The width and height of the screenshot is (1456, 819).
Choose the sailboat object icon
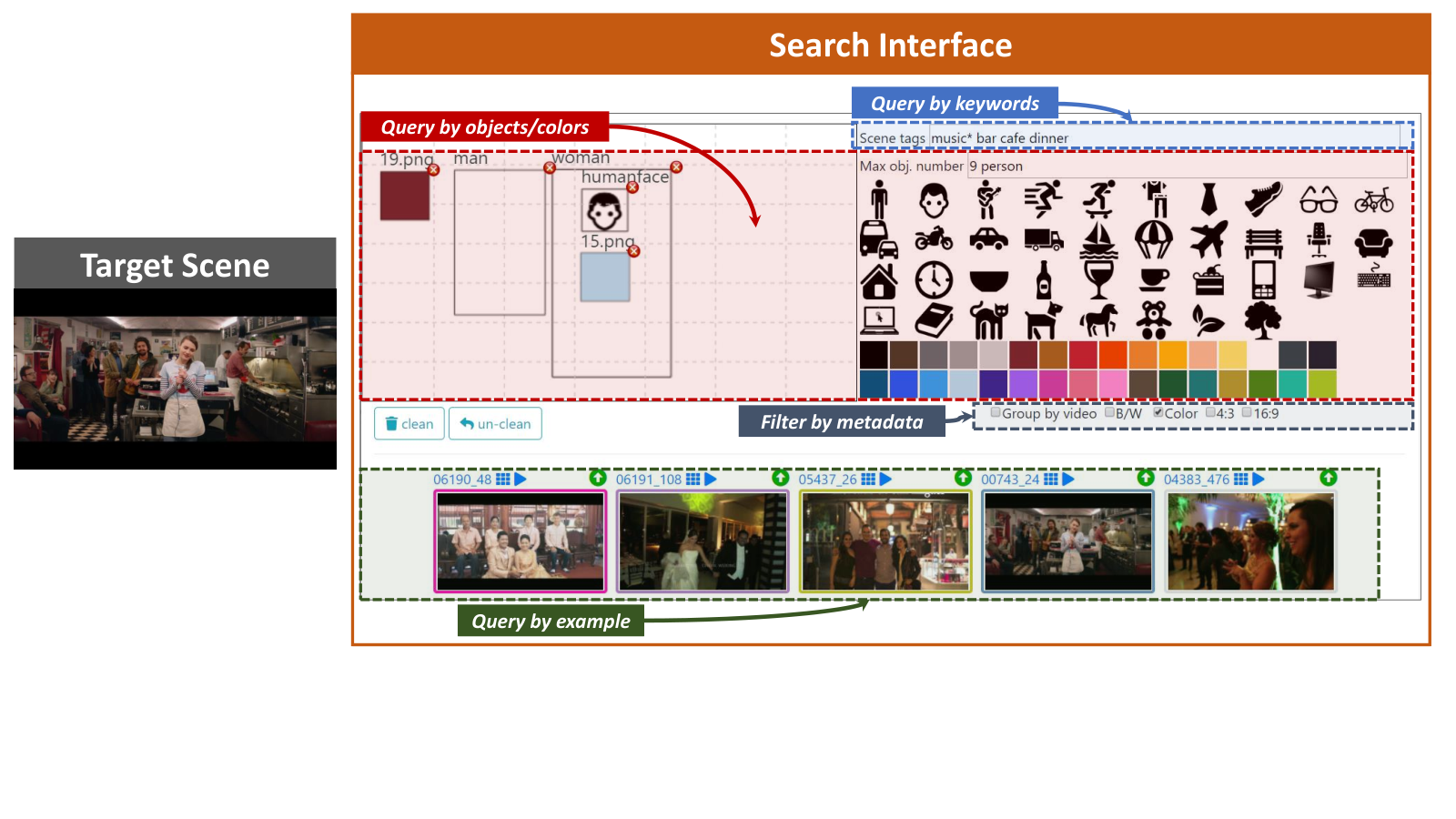coord(1099,239)
